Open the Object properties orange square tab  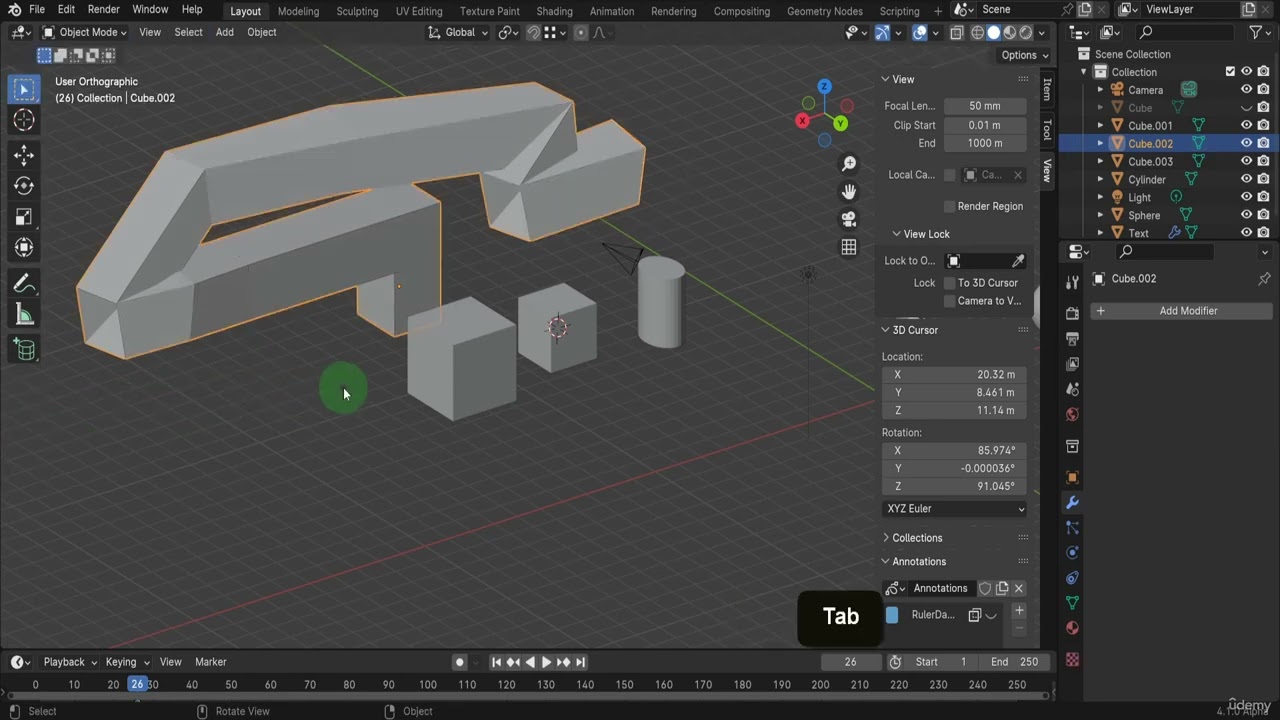(1072, 478)
